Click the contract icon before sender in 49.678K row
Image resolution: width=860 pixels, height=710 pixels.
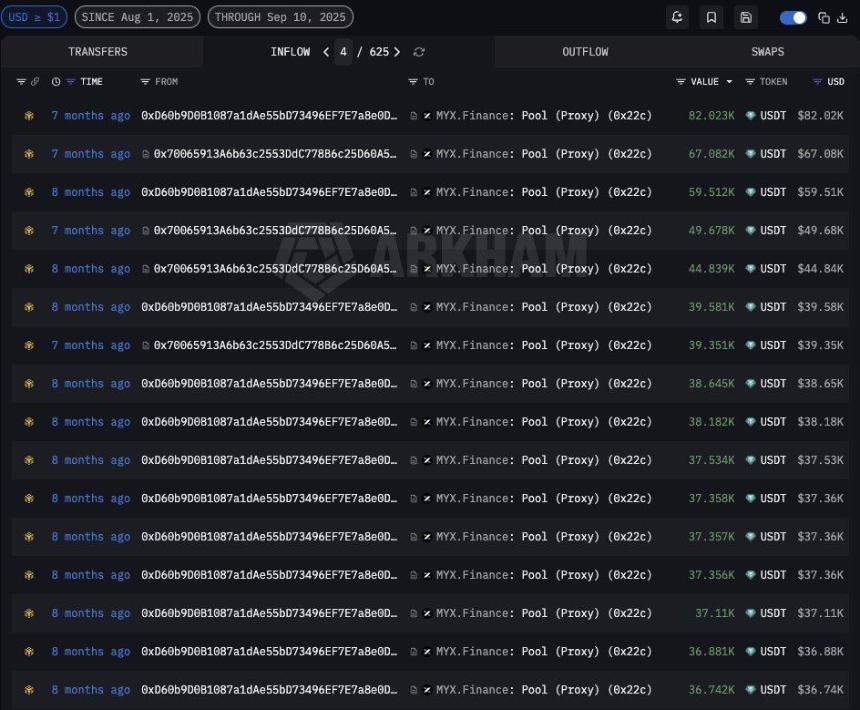click(x=145, y=231)
